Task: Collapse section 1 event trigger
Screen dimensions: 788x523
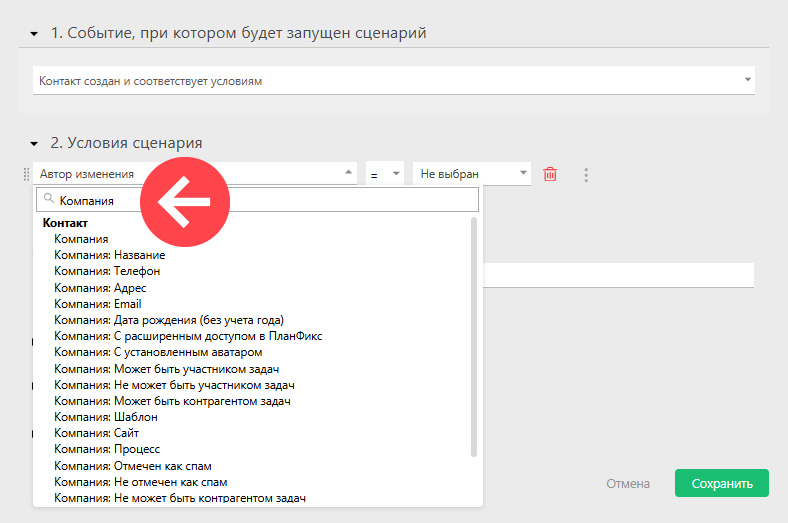Action: 34,34
